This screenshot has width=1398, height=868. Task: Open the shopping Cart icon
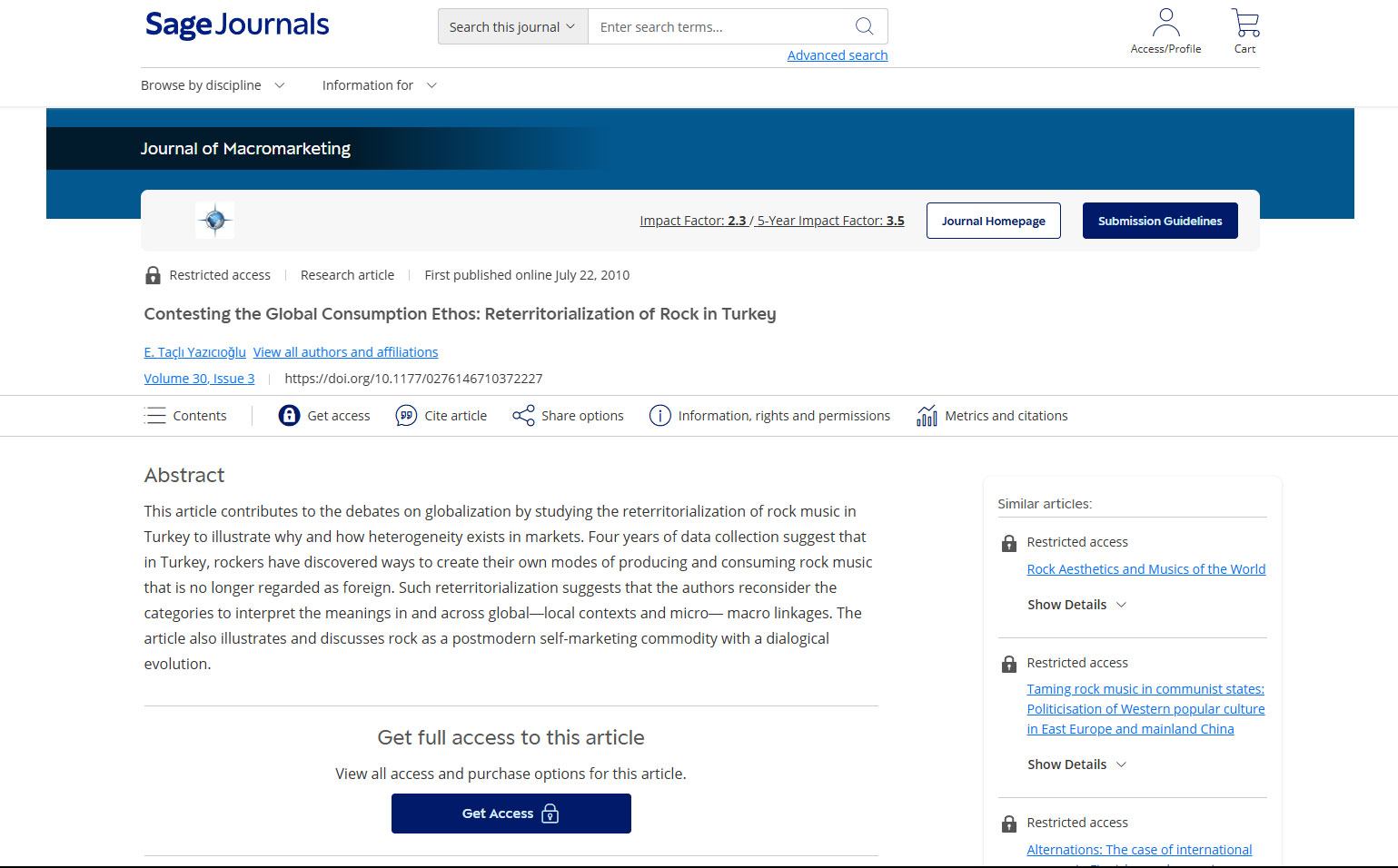pos(1244,23)
